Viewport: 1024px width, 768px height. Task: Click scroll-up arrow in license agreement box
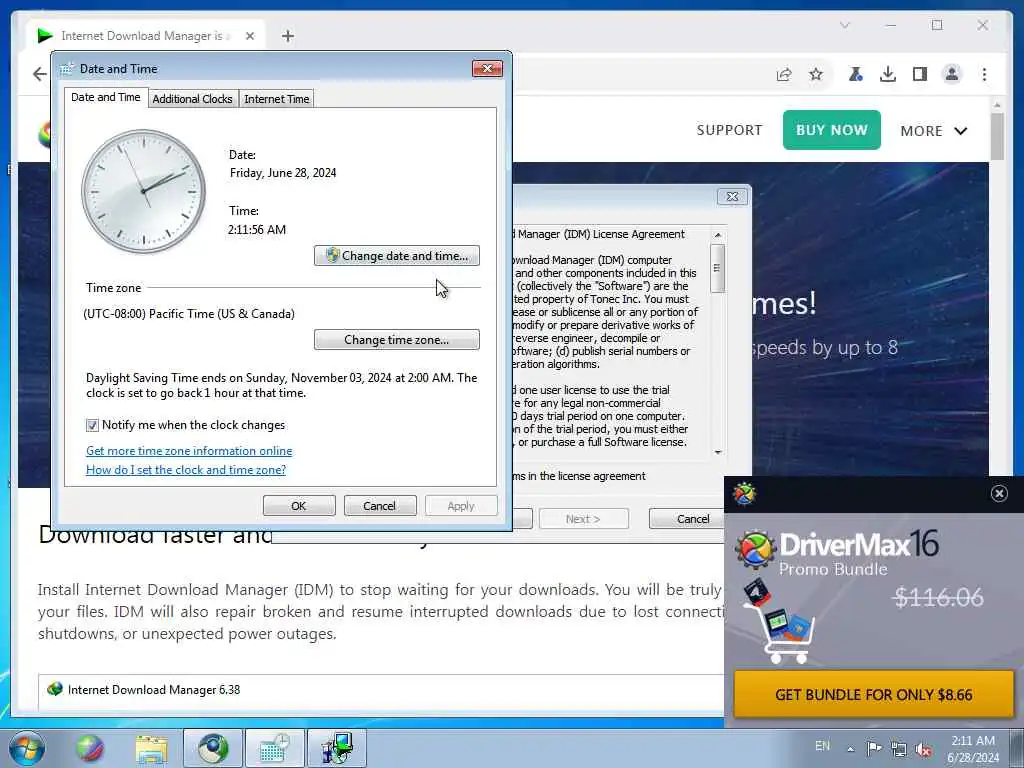718,235
